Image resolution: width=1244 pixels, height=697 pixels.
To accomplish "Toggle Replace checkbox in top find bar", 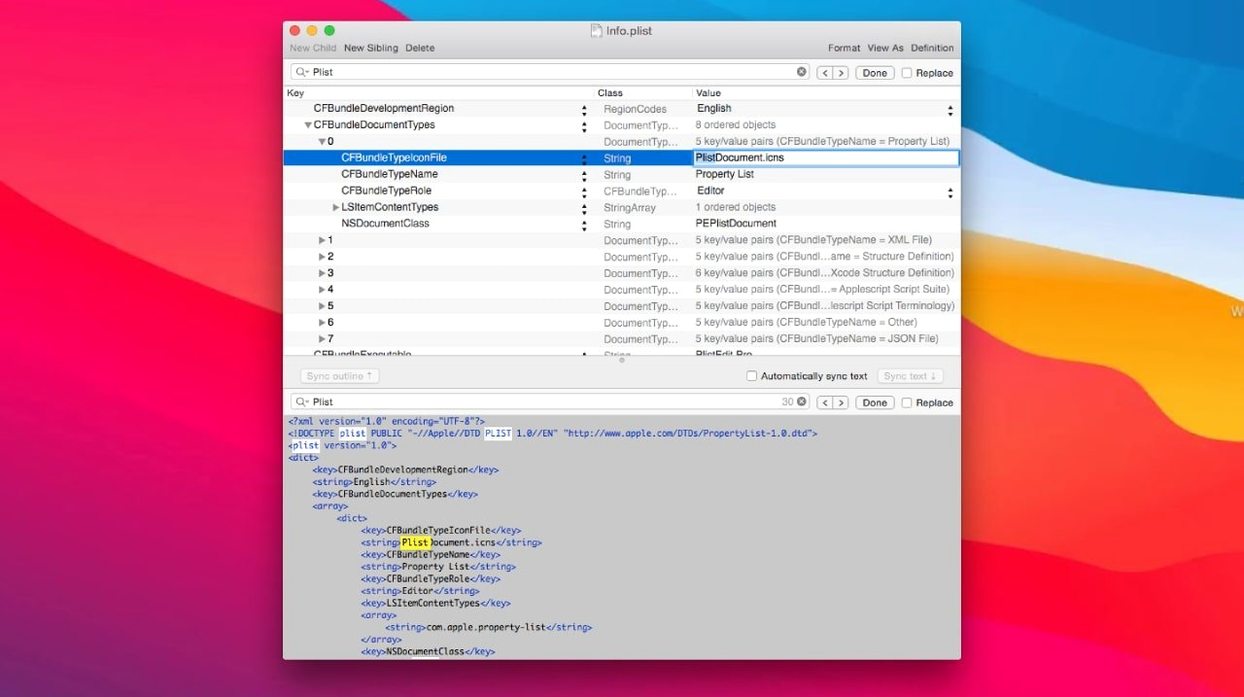I will (x=907, y=73).
